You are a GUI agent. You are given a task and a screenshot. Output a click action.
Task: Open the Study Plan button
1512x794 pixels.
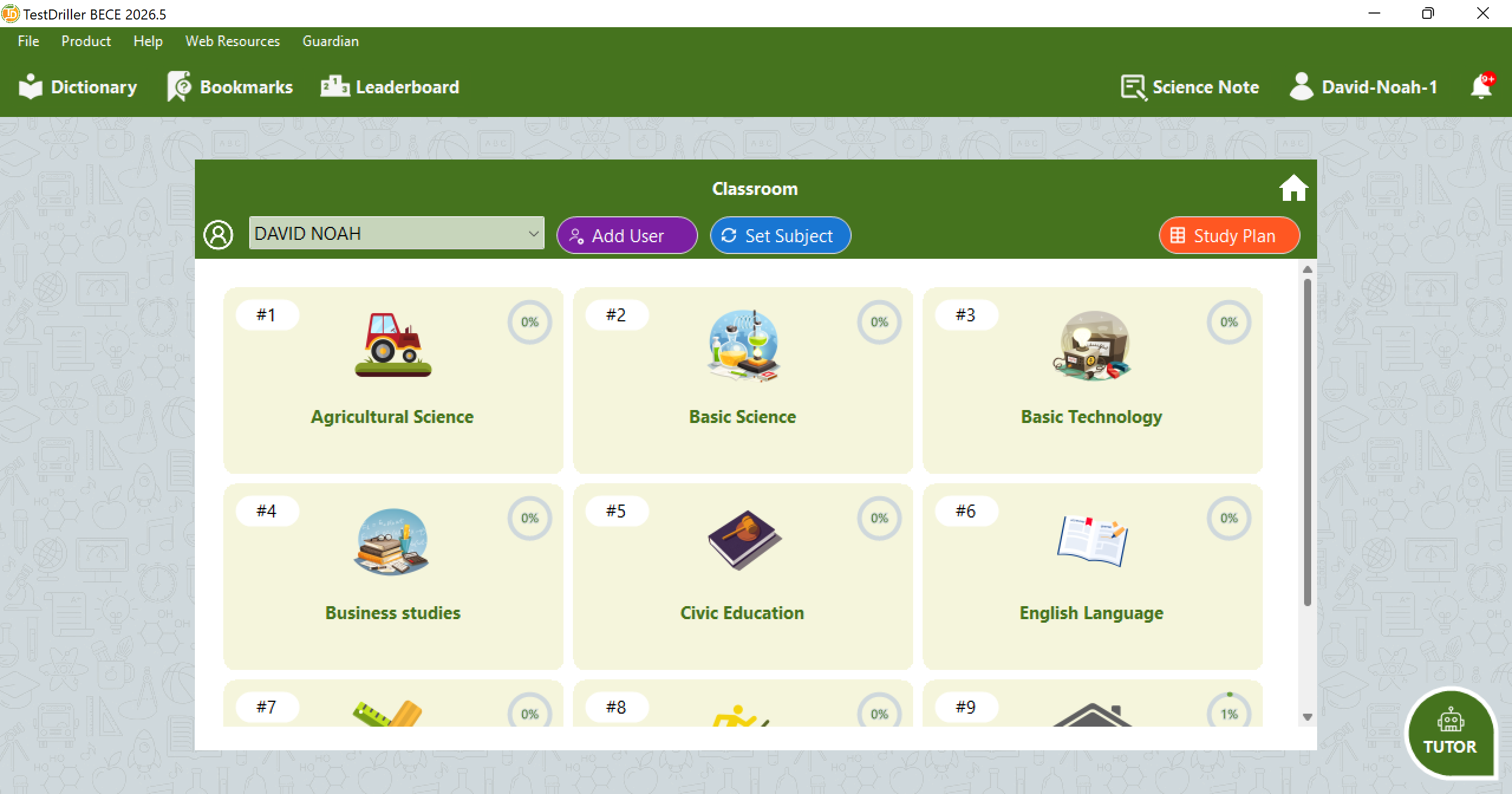click(1229, 235)
